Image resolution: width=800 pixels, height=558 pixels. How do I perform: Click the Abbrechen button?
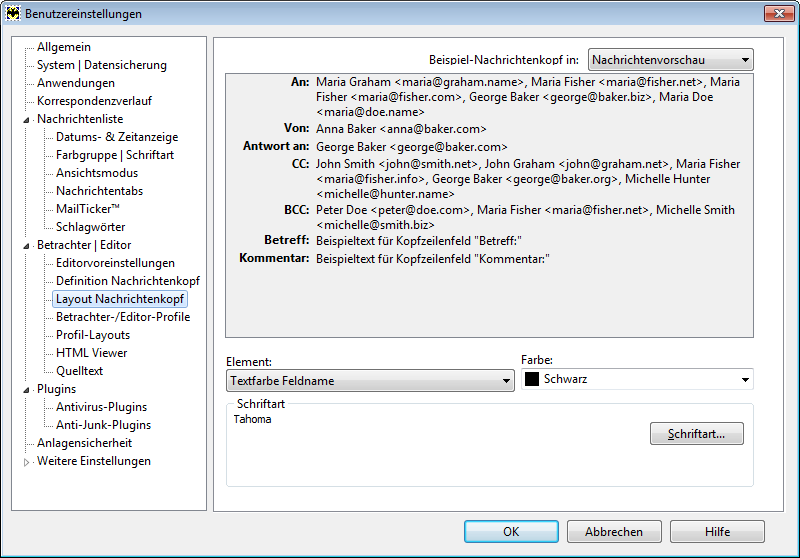coord(614,531)
